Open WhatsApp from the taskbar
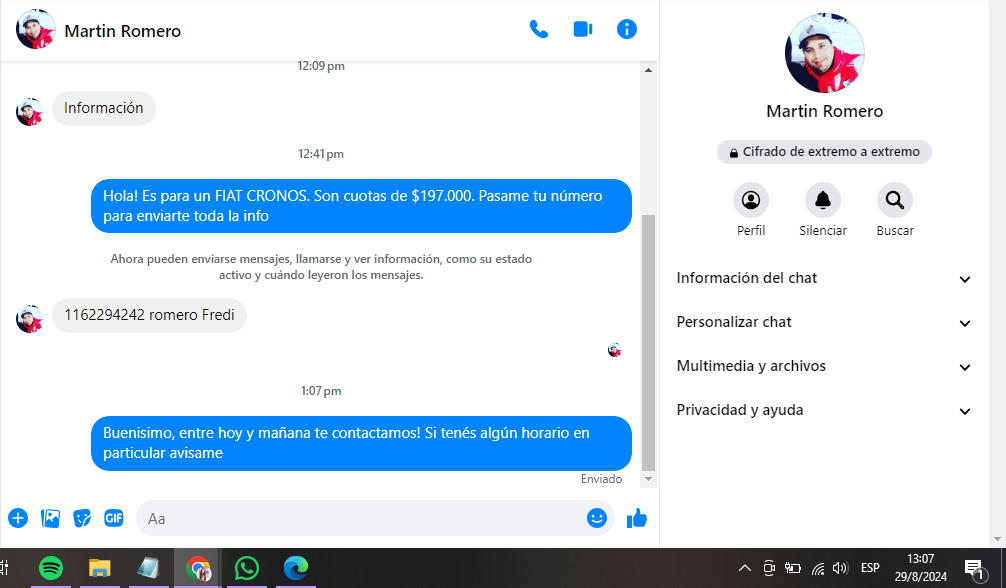The height and width of the screenshot is (588, 1006). (246, 568)
